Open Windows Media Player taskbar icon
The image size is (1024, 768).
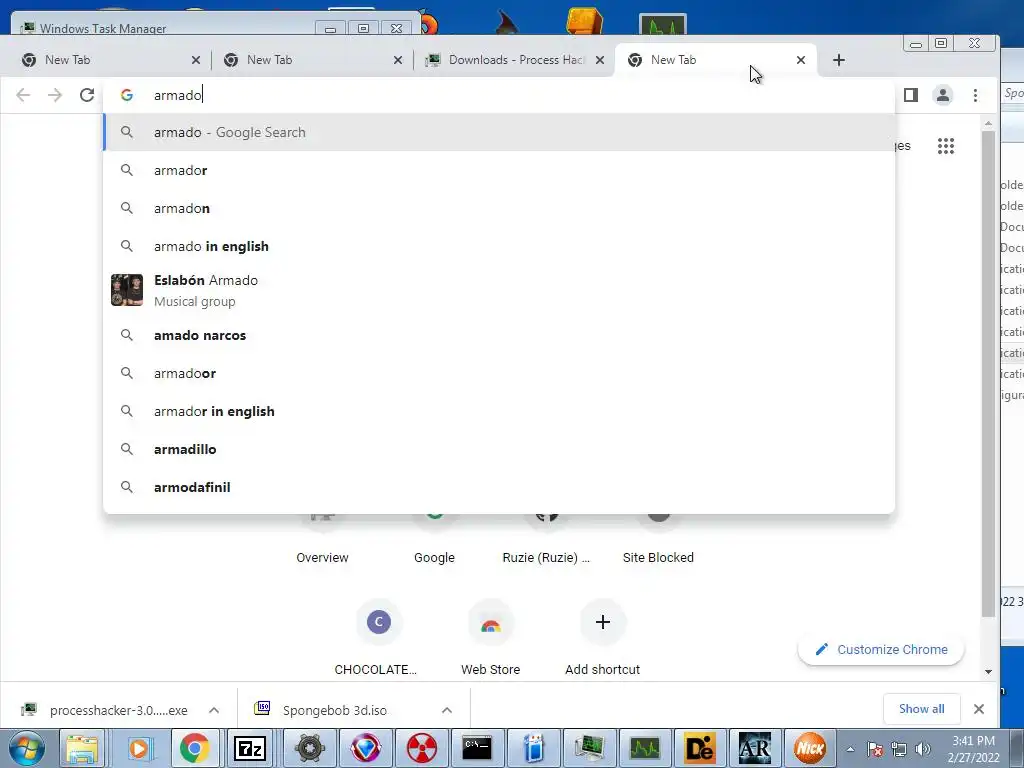pos(139,748)
